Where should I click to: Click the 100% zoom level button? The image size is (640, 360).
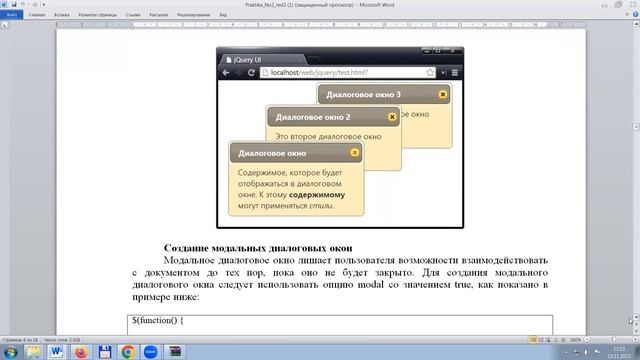point(576,340)
